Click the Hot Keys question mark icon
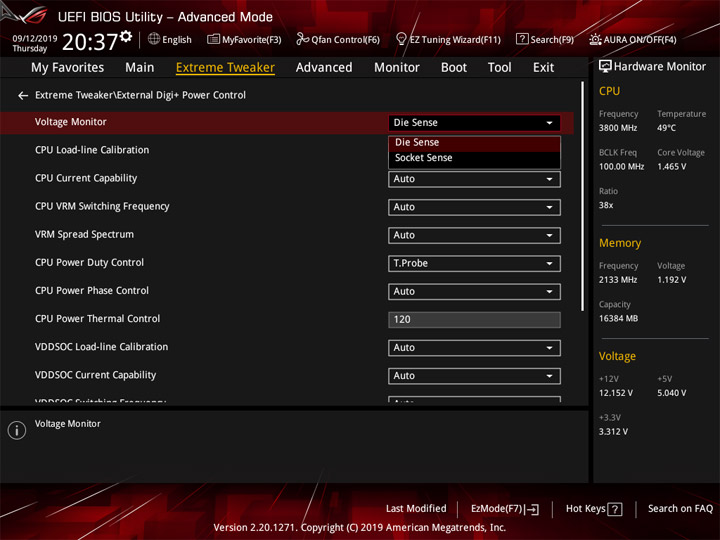The image size is (720, 540). (x=614, y=509)
